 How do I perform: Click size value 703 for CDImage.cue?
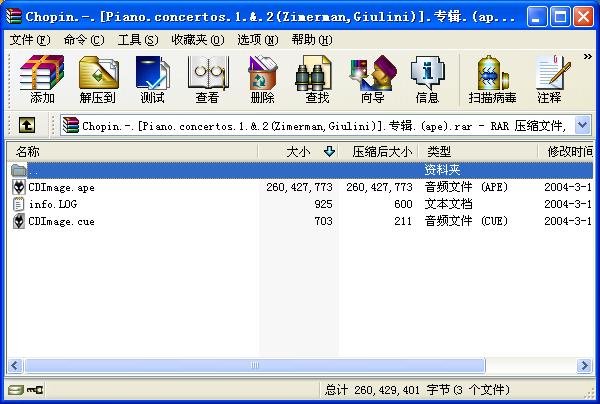pos(323,221)
